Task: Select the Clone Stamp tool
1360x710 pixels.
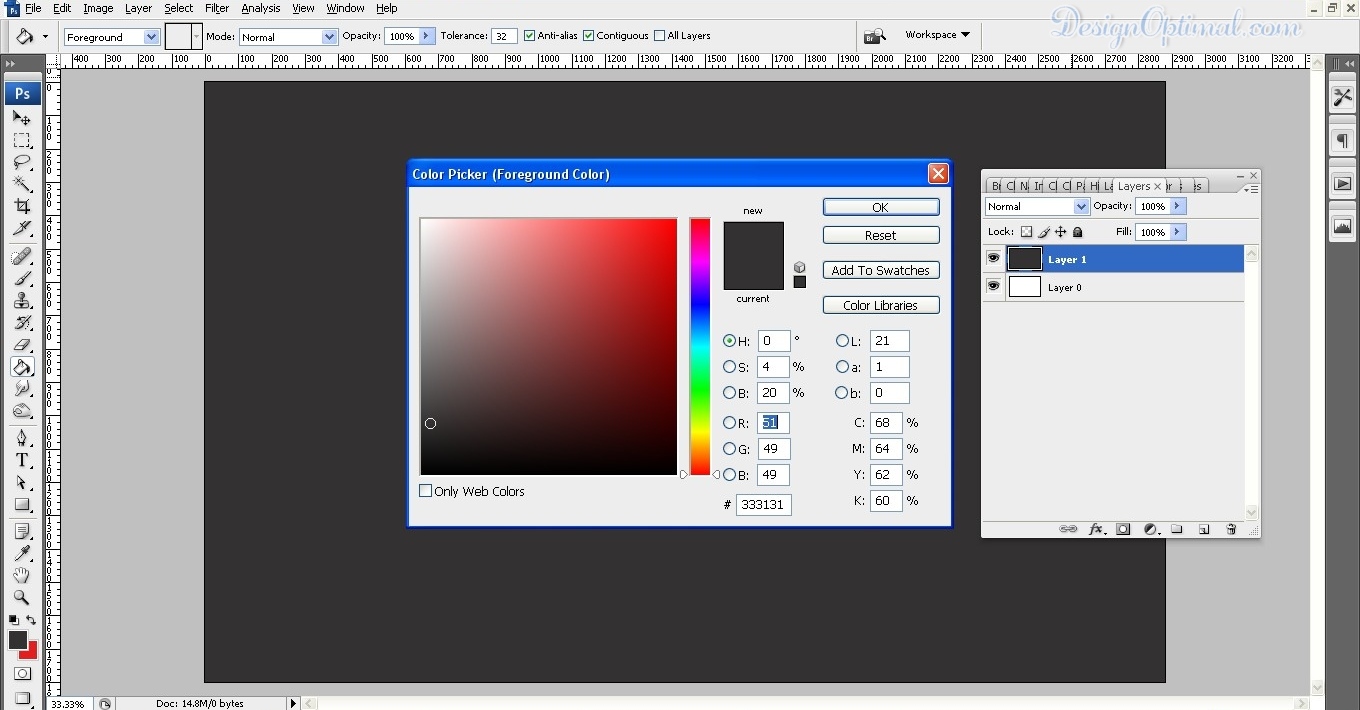Action: [22, 301]
